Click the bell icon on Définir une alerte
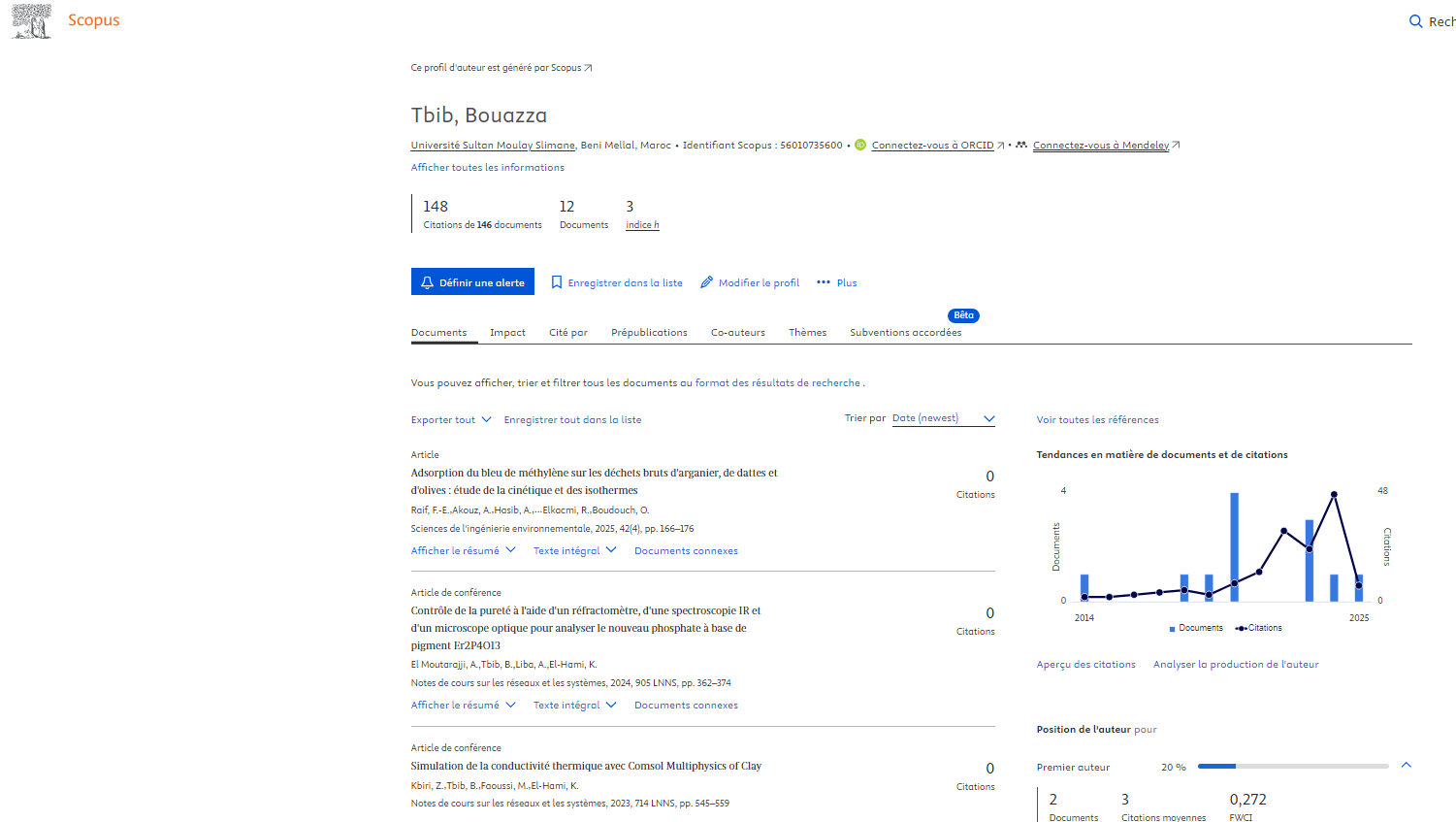Viewport: 1456px width, 822px height. point(427,282)
